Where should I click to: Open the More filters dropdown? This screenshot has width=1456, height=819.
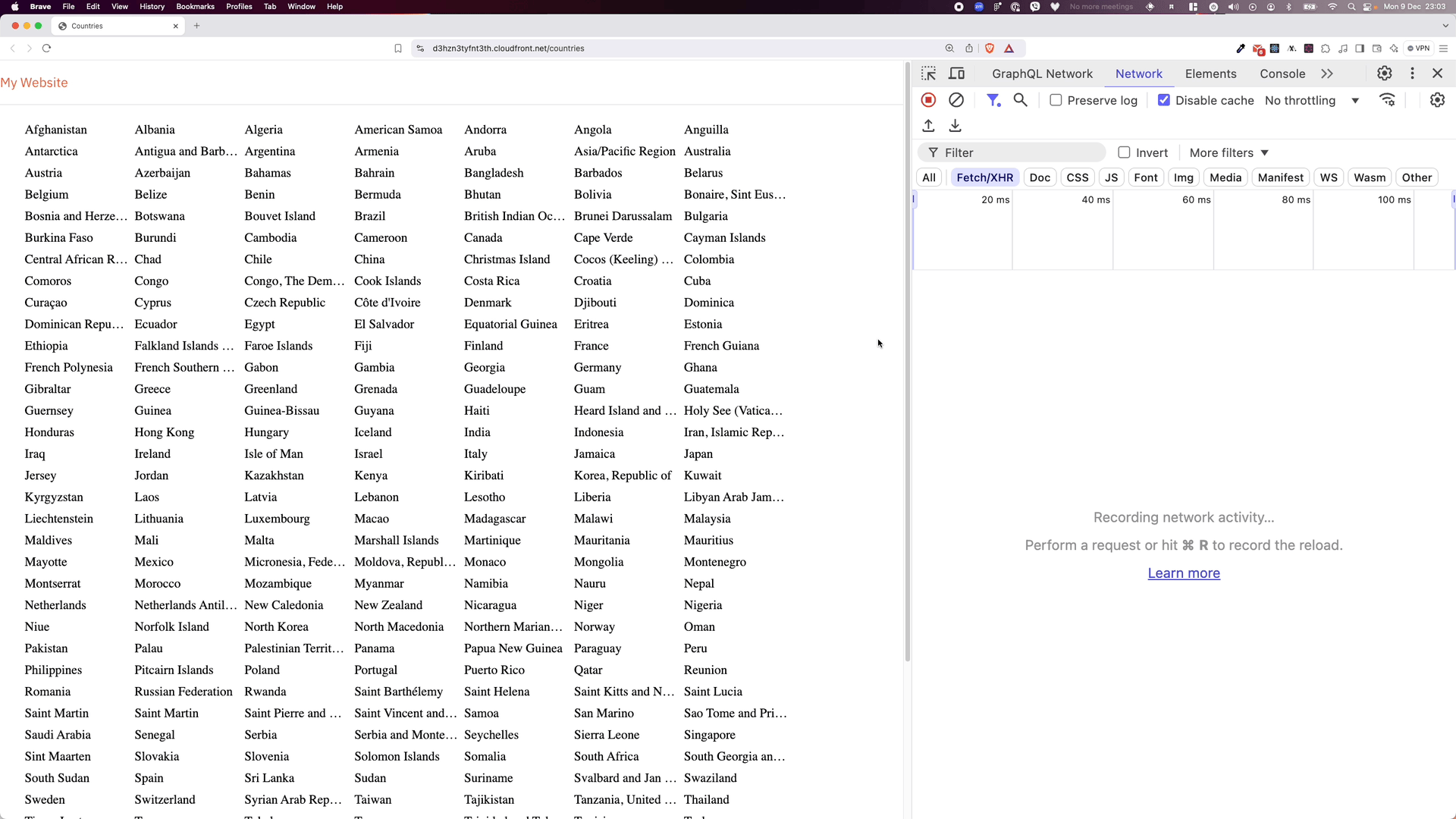tap(1228, 152)
